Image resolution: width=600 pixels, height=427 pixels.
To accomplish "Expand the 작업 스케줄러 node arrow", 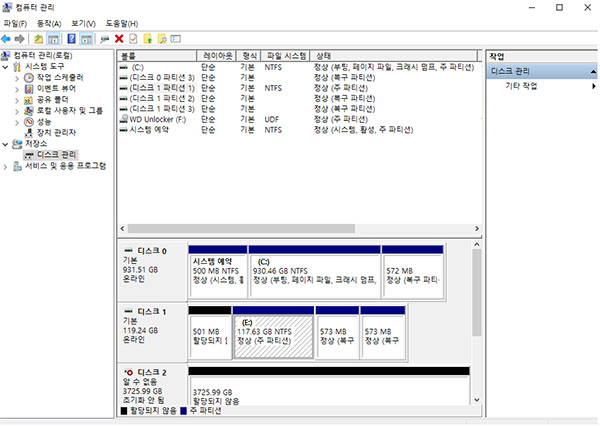I will (17, 78).
